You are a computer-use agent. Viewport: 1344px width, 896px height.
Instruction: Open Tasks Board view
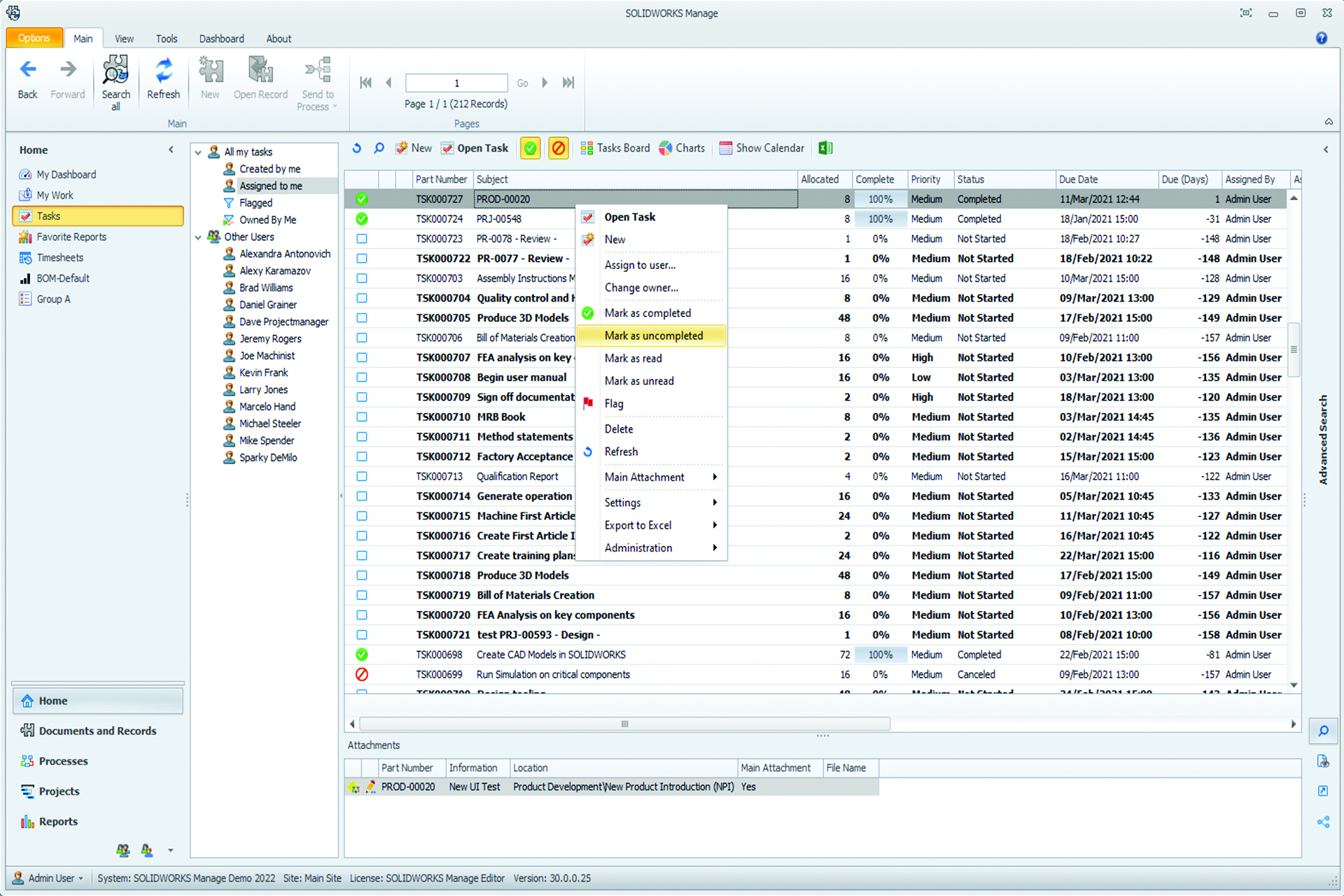[615, 148]
